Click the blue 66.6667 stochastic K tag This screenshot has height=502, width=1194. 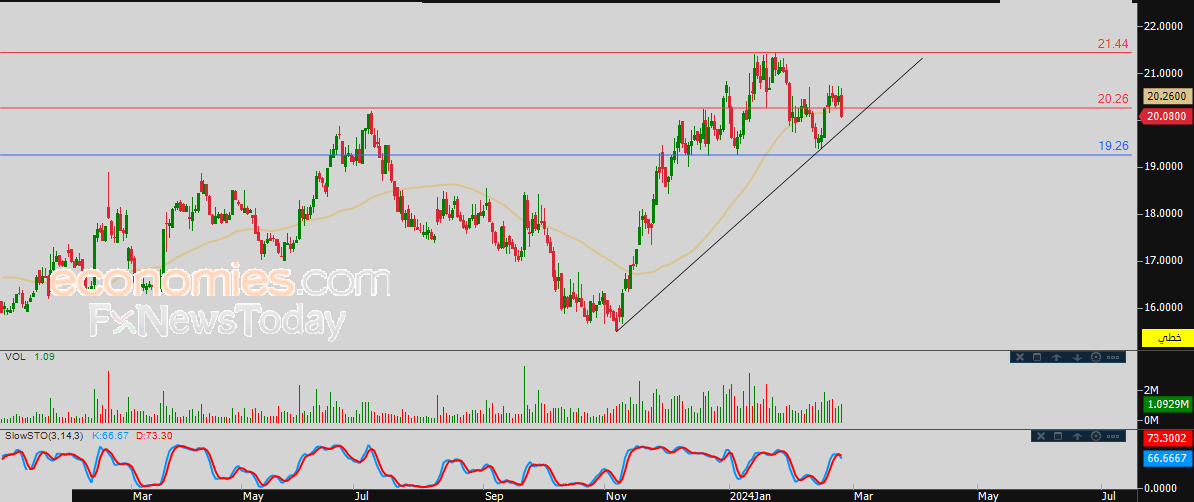pyautogui.click(x=1166, y=459)
